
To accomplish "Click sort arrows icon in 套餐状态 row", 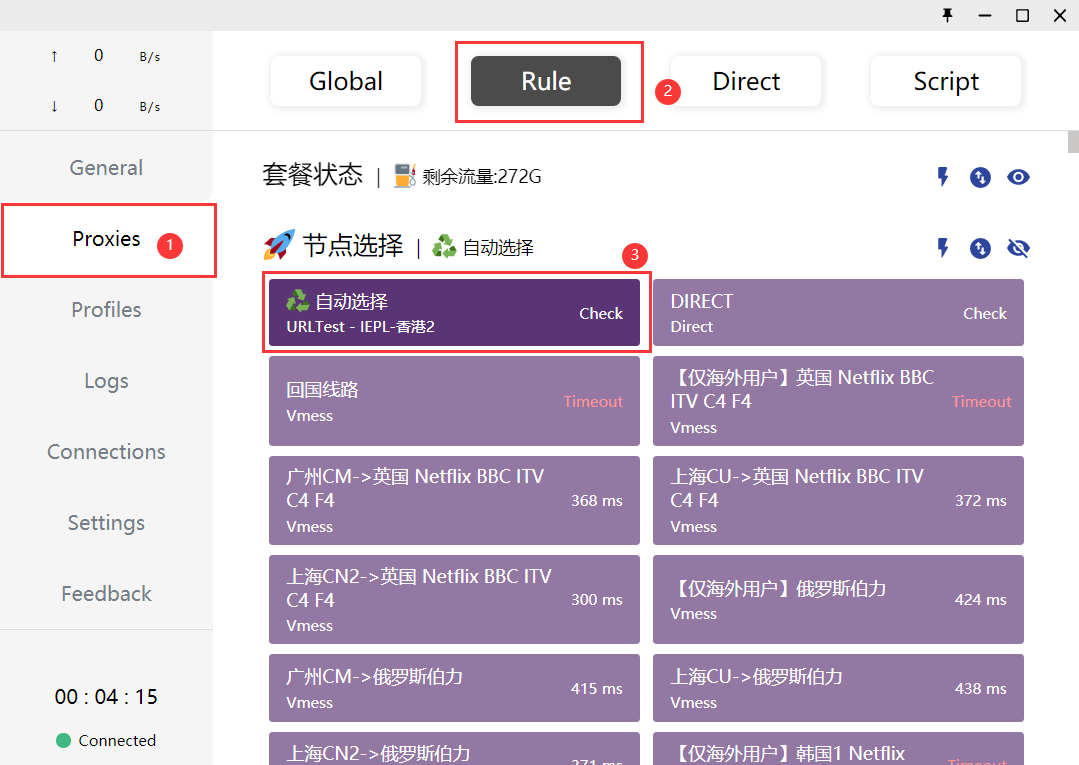I will (980, 177).
